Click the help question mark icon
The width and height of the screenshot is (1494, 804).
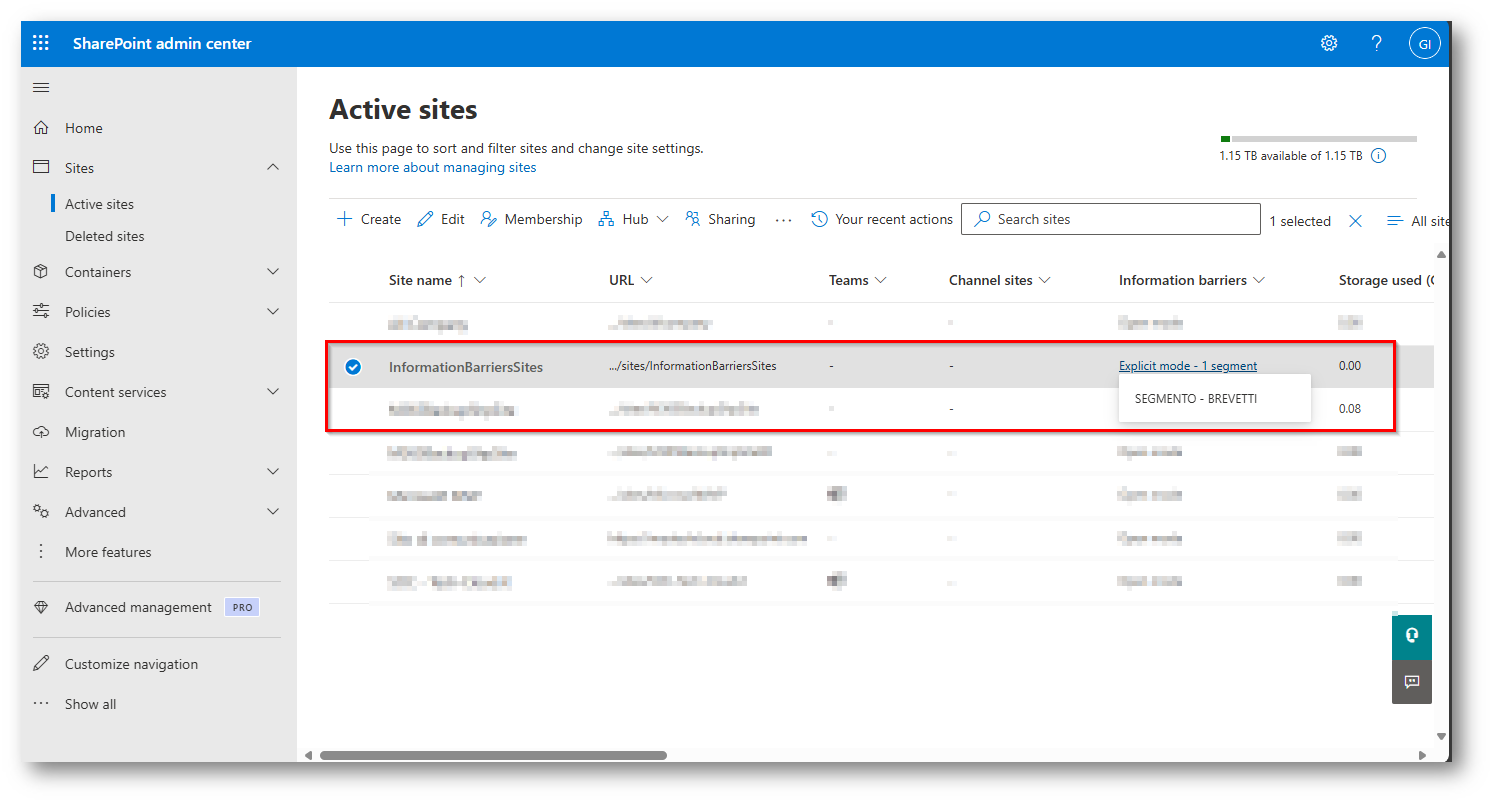(1377, 43)
